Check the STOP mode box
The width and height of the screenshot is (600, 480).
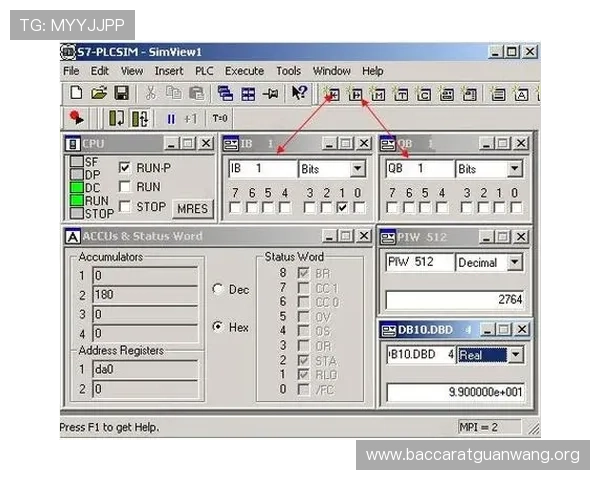(125, 206)
